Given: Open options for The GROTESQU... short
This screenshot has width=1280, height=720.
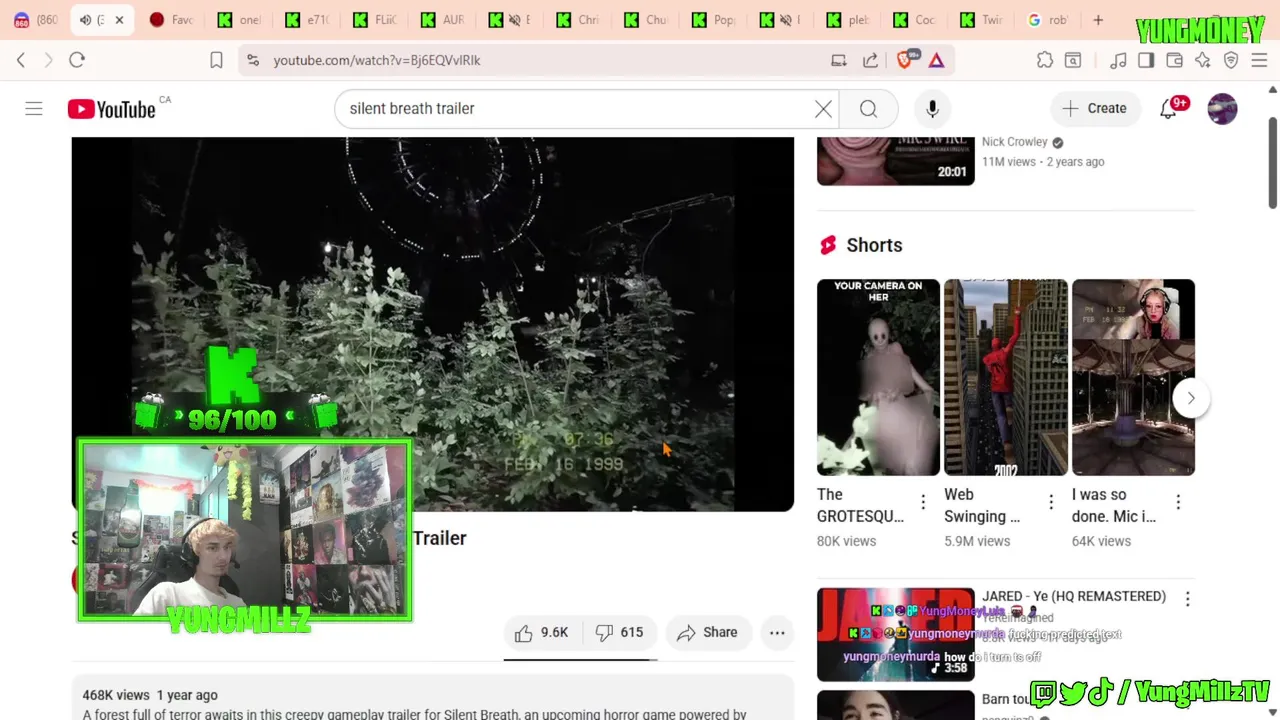Looking at the screenshot, I should pos(923,502).
